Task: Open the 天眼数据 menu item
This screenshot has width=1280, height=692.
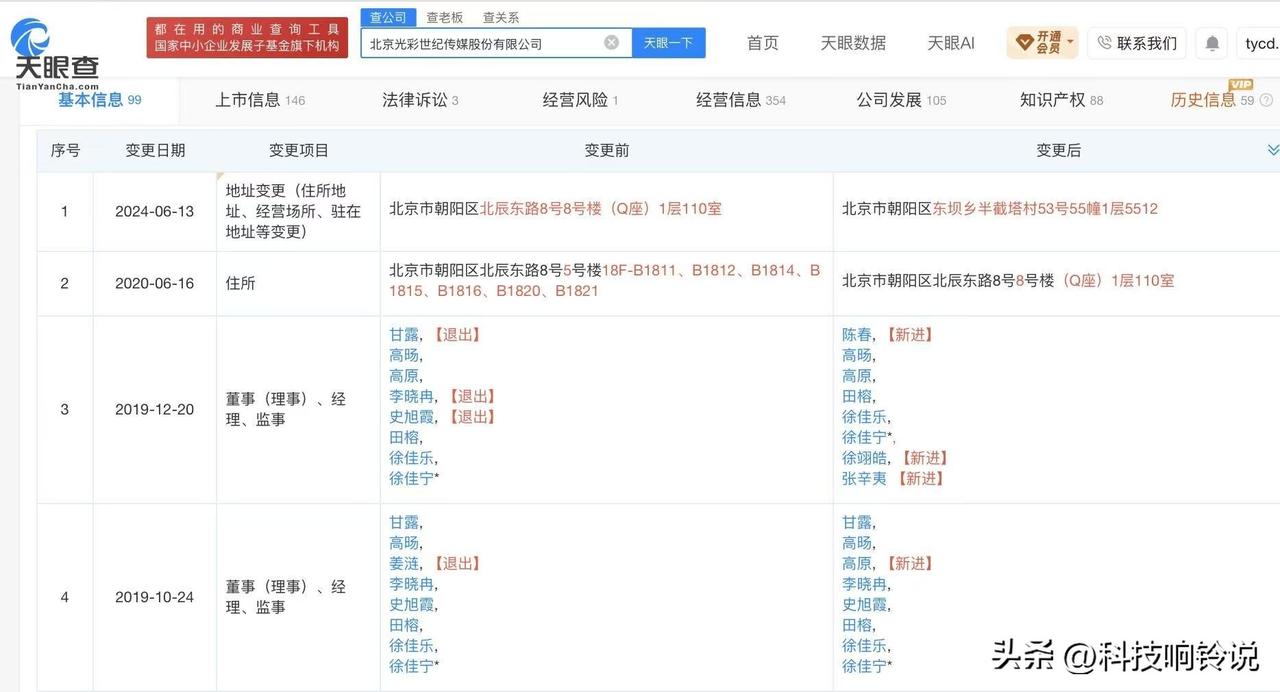Action: (x=853, y=43)
